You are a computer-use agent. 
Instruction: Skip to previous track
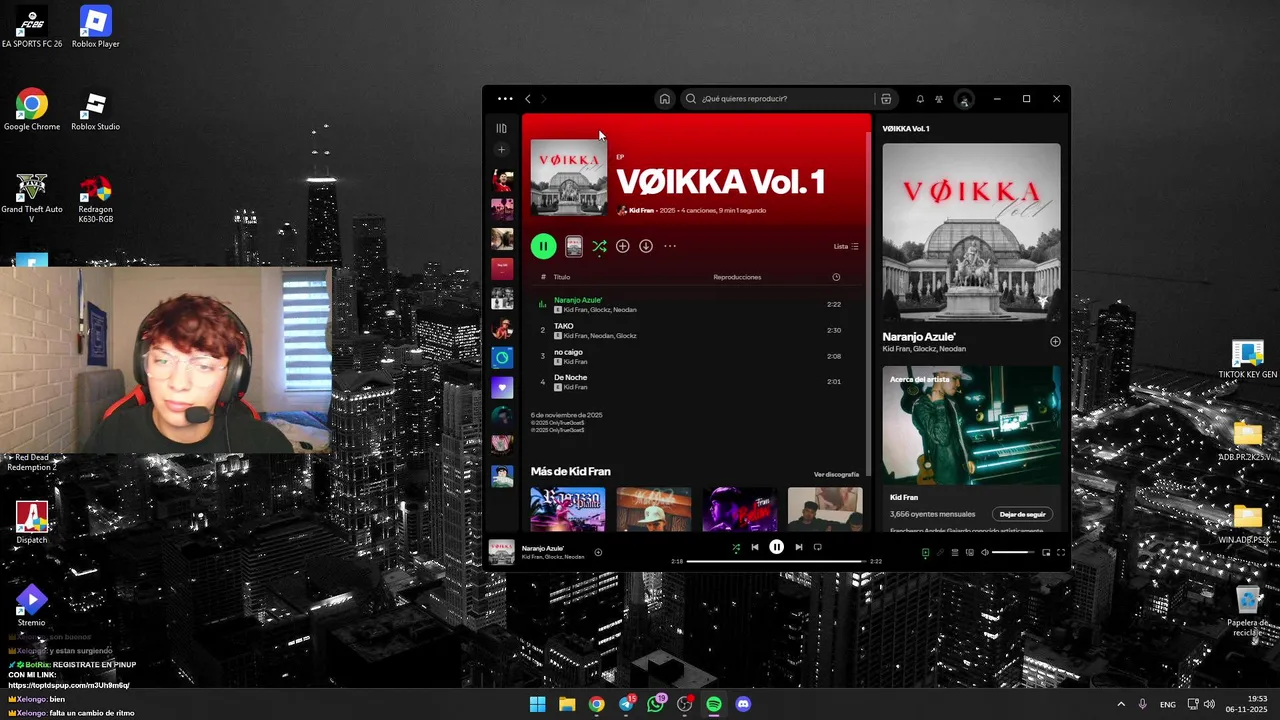point(755,547)
